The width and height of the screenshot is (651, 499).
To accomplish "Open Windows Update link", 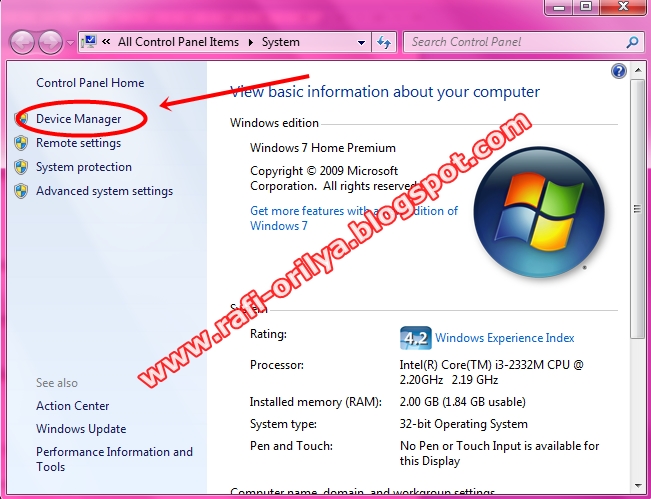I will click(81, 429).
